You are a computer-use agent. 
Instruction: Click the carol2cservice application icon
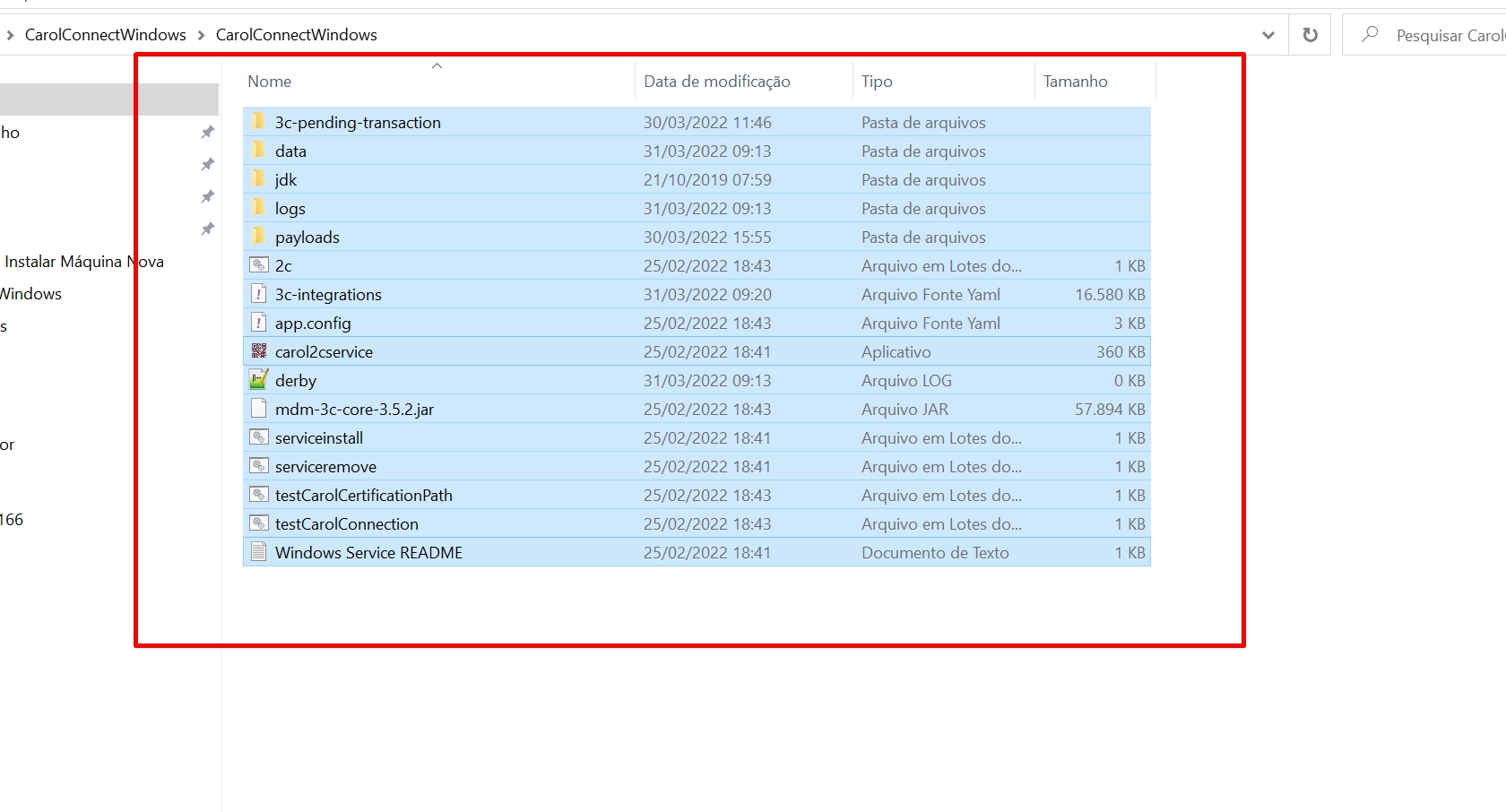[259, 351]
